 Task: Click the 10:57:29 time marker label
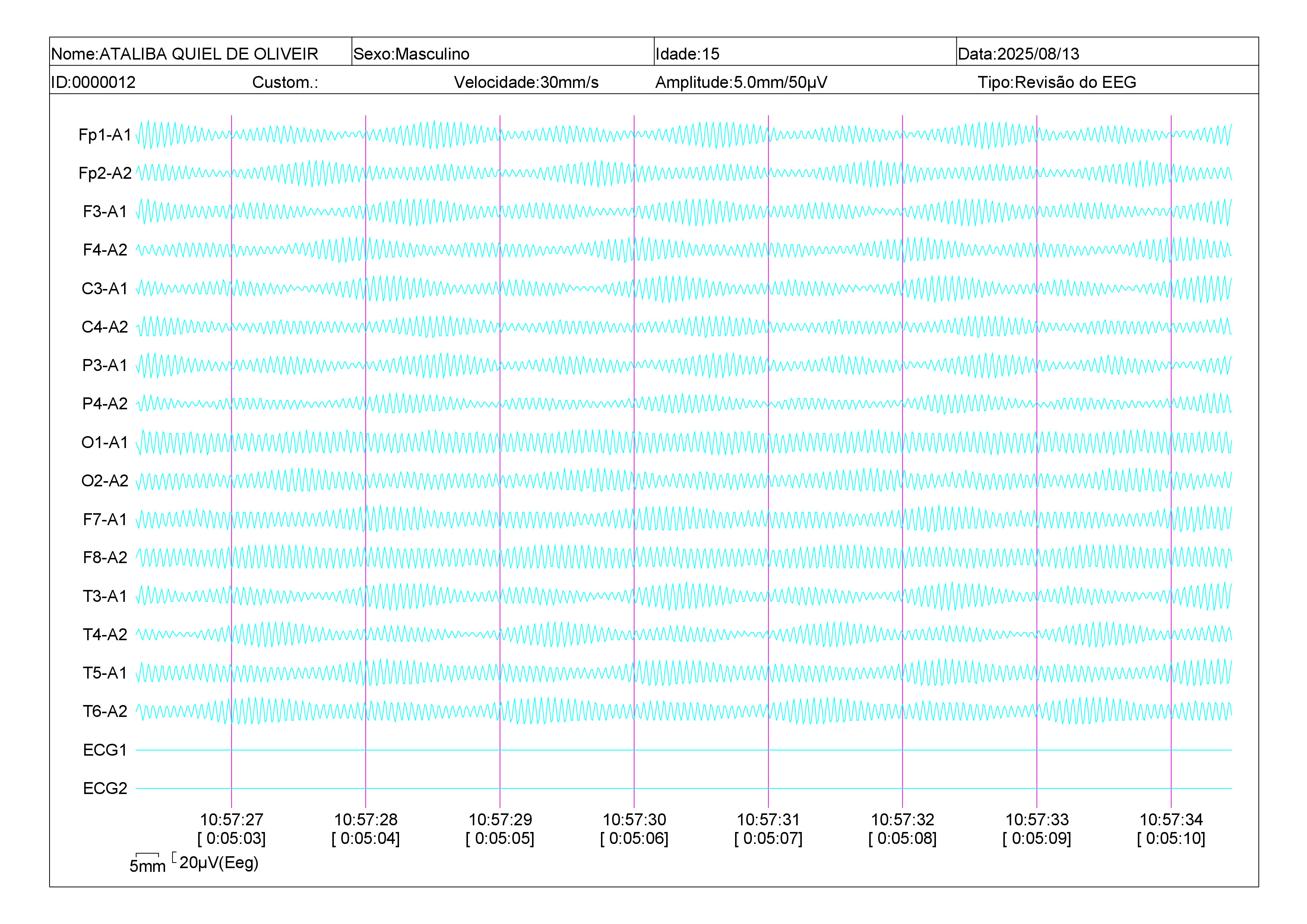click(500, 820)
